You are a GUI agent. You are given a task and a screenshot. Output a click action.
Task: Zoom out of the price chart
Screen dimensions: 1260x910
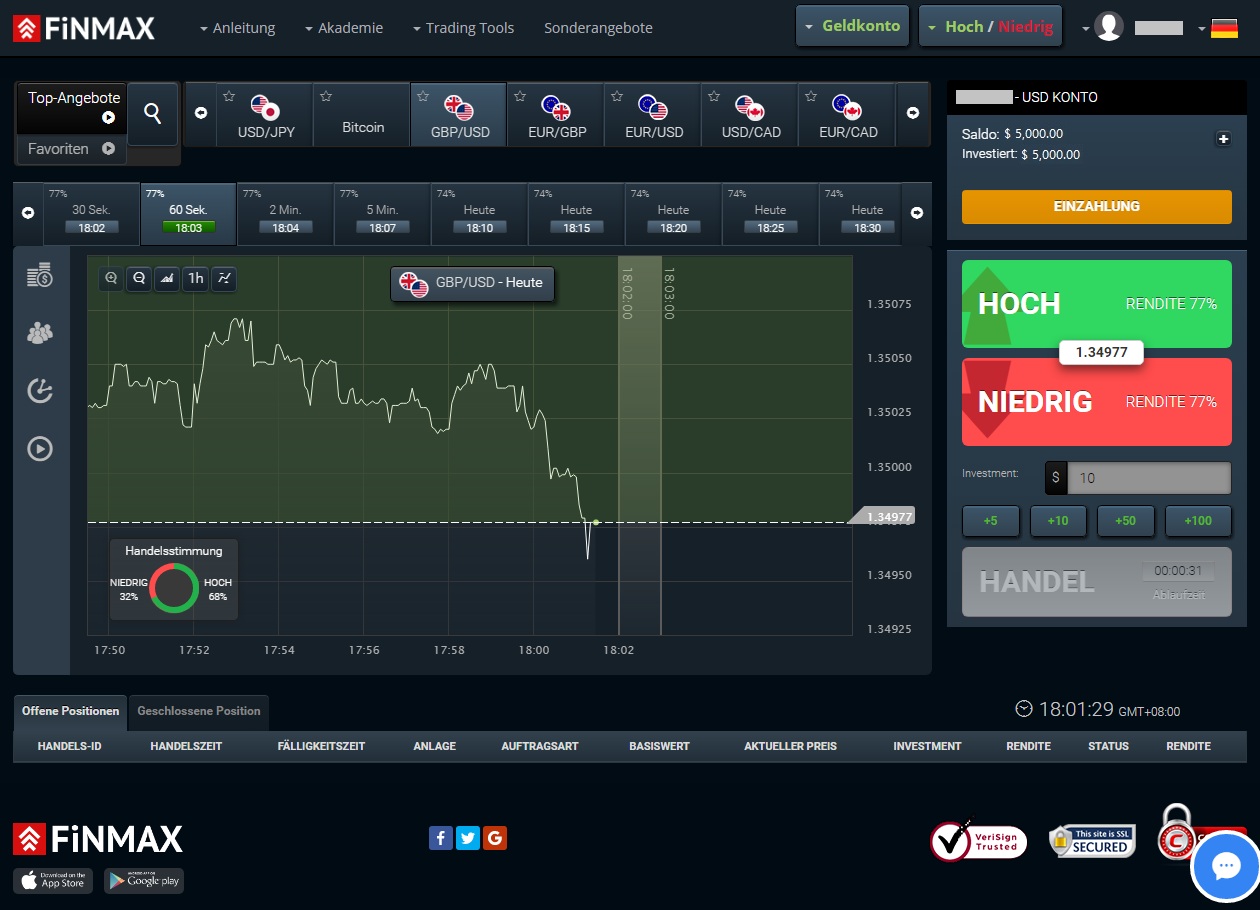(x=138, y=279)
